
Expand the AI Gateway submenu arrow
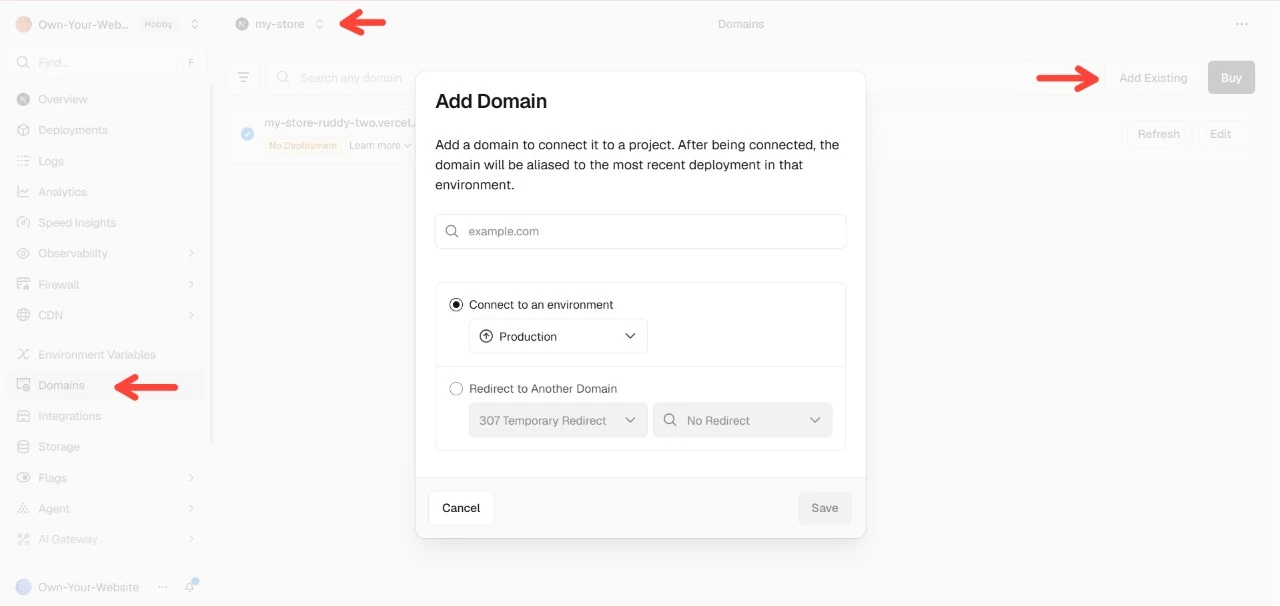[x=191, y=539]
